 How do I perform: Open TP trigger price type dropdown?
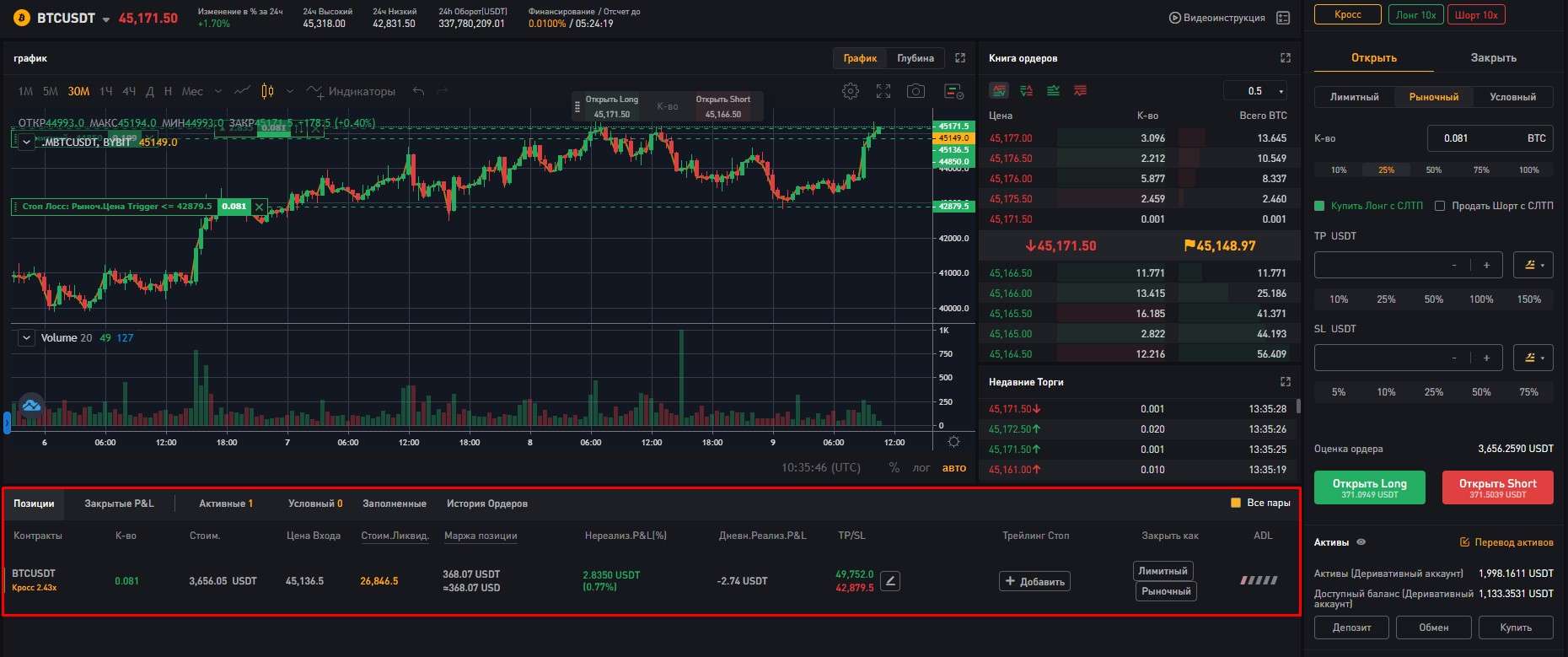(1533, 265)
